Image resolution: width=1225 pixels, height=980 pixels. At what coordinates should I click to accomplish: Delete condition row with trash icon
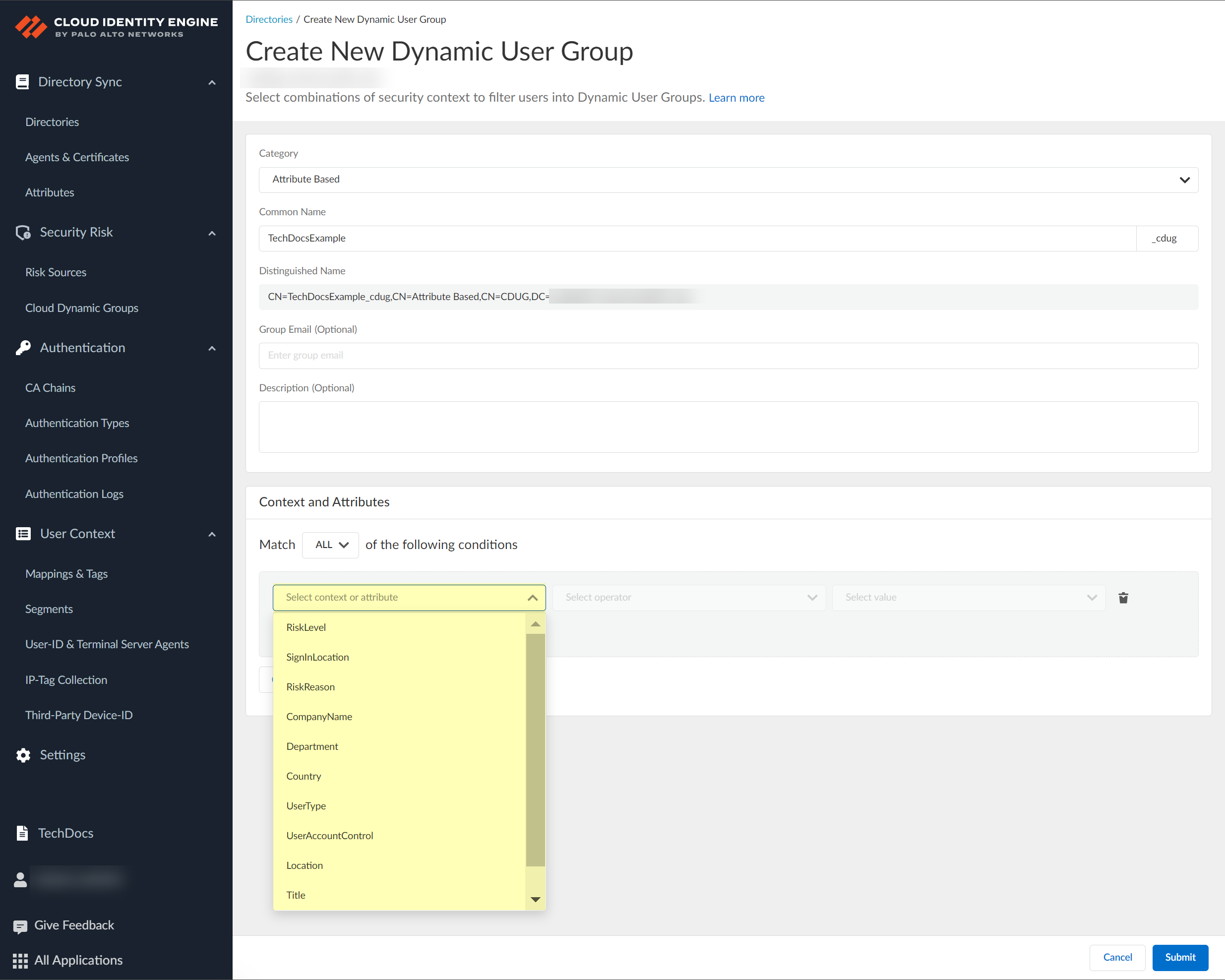pyautogui.click(x=1123, y=597)
